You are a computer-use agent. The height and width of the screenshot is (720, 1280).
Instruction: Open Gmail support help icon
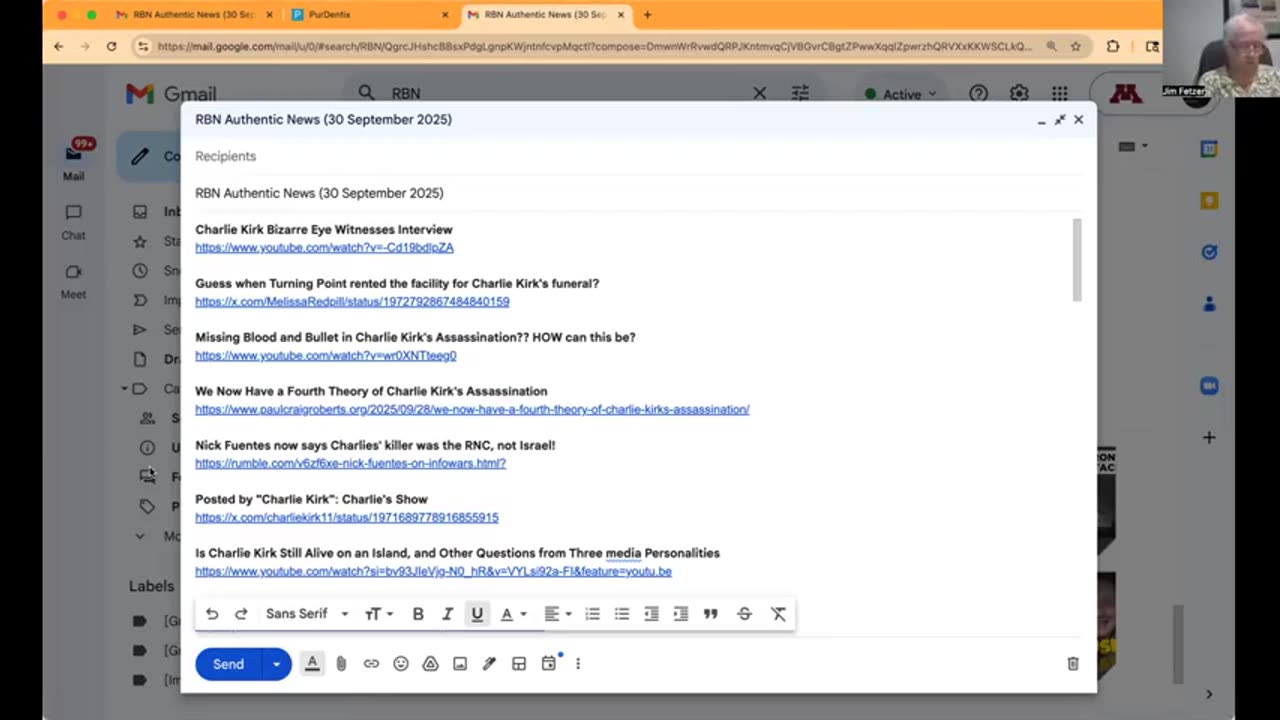(x=979, y=93)
